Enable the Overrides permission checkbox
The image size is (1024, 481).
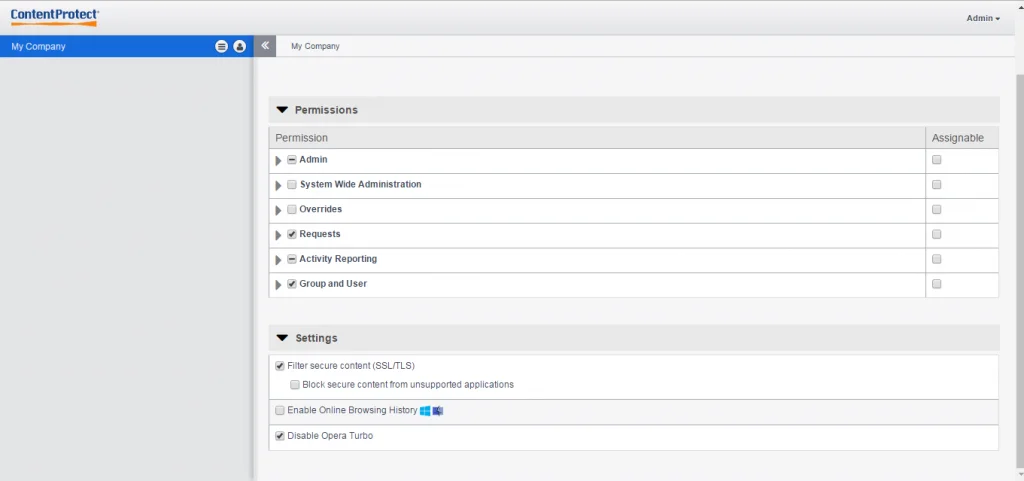point(292,210)
